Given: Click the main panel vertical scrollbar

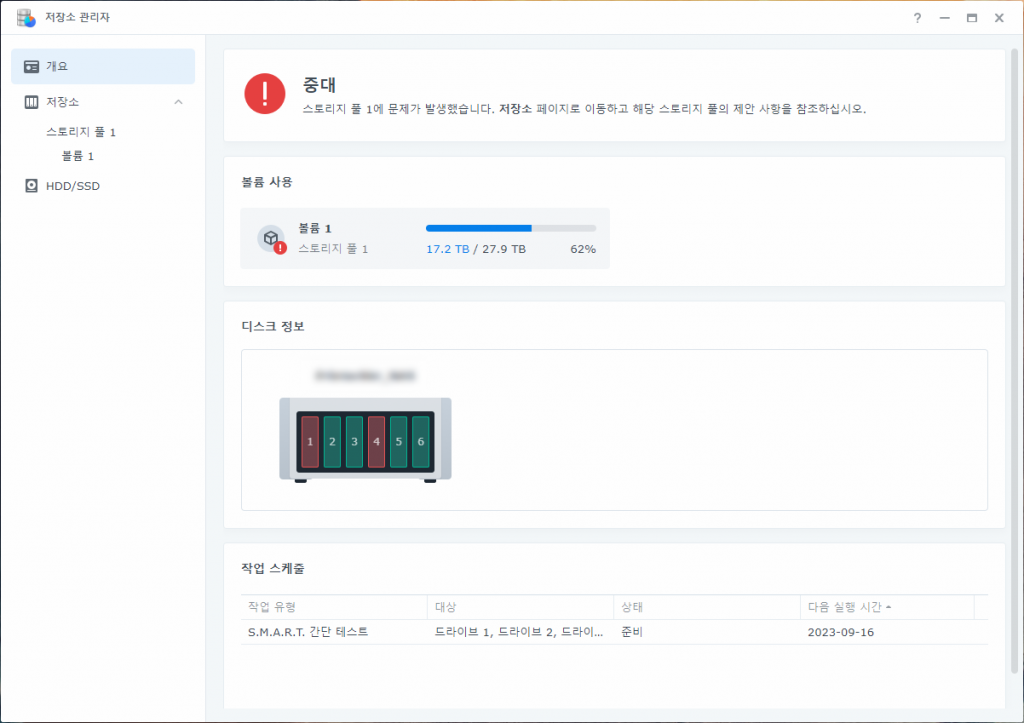Looking at the screenshot, I should point(1014,361).
